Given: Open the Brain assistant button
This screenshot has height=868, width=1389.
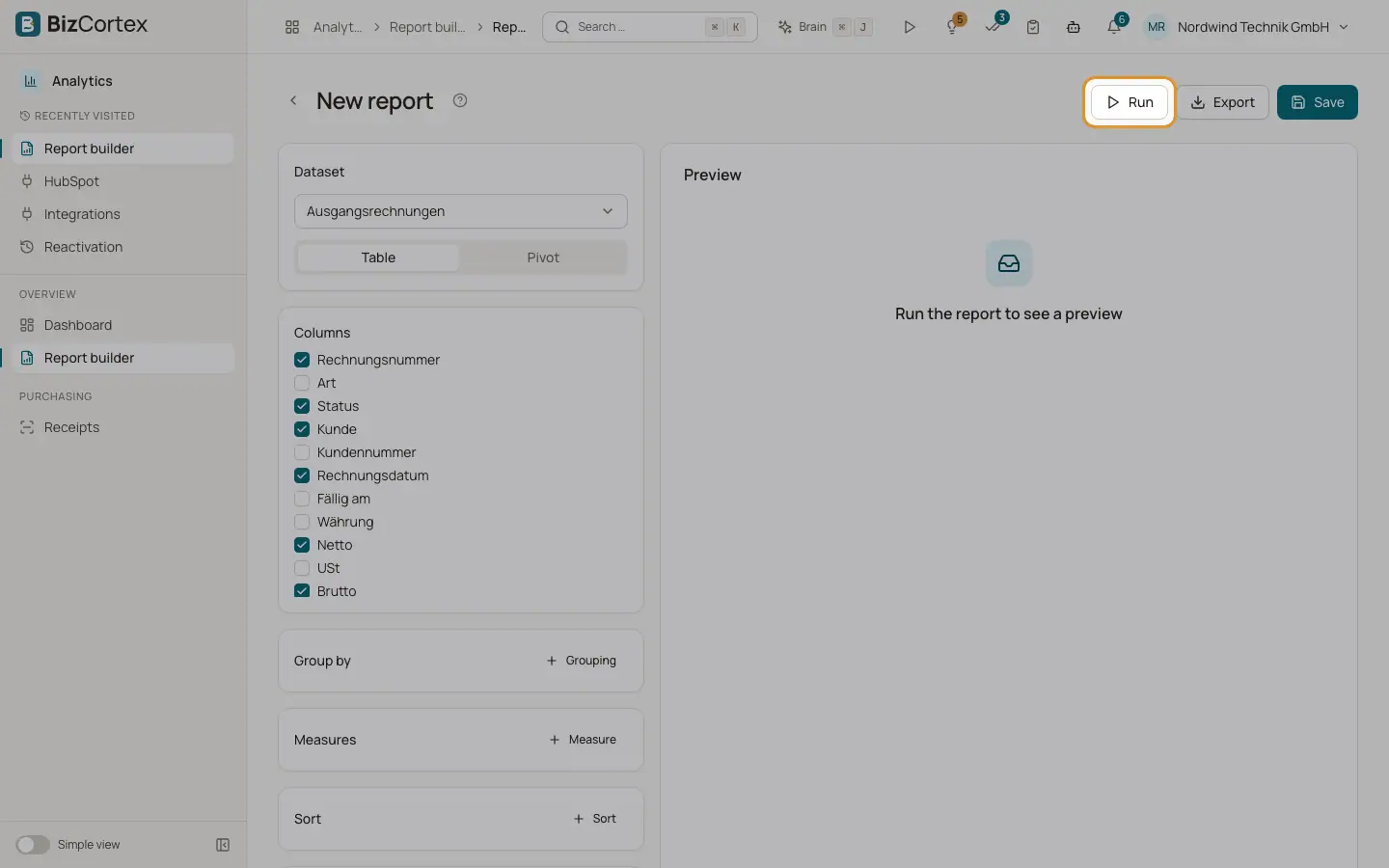Looking at the screenshot, I should pos(826,27).
